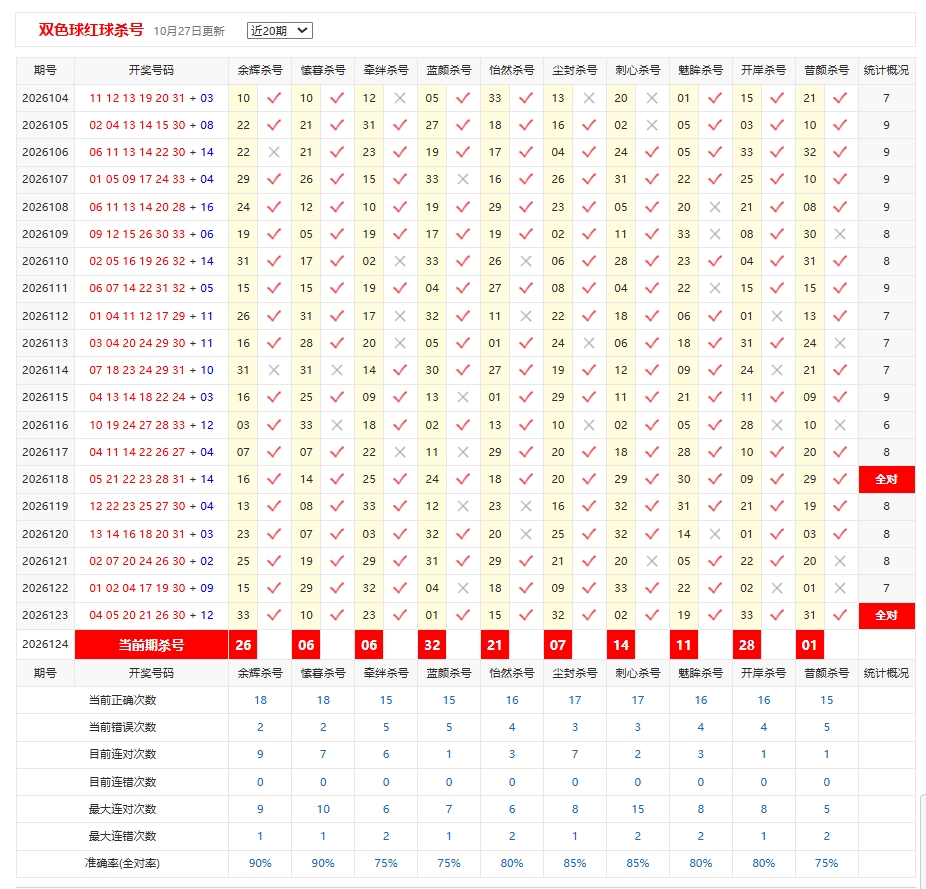Click the gray X for 尘封杀号 in row 2026104
This screenshot has width=926, height=889.
589,98
